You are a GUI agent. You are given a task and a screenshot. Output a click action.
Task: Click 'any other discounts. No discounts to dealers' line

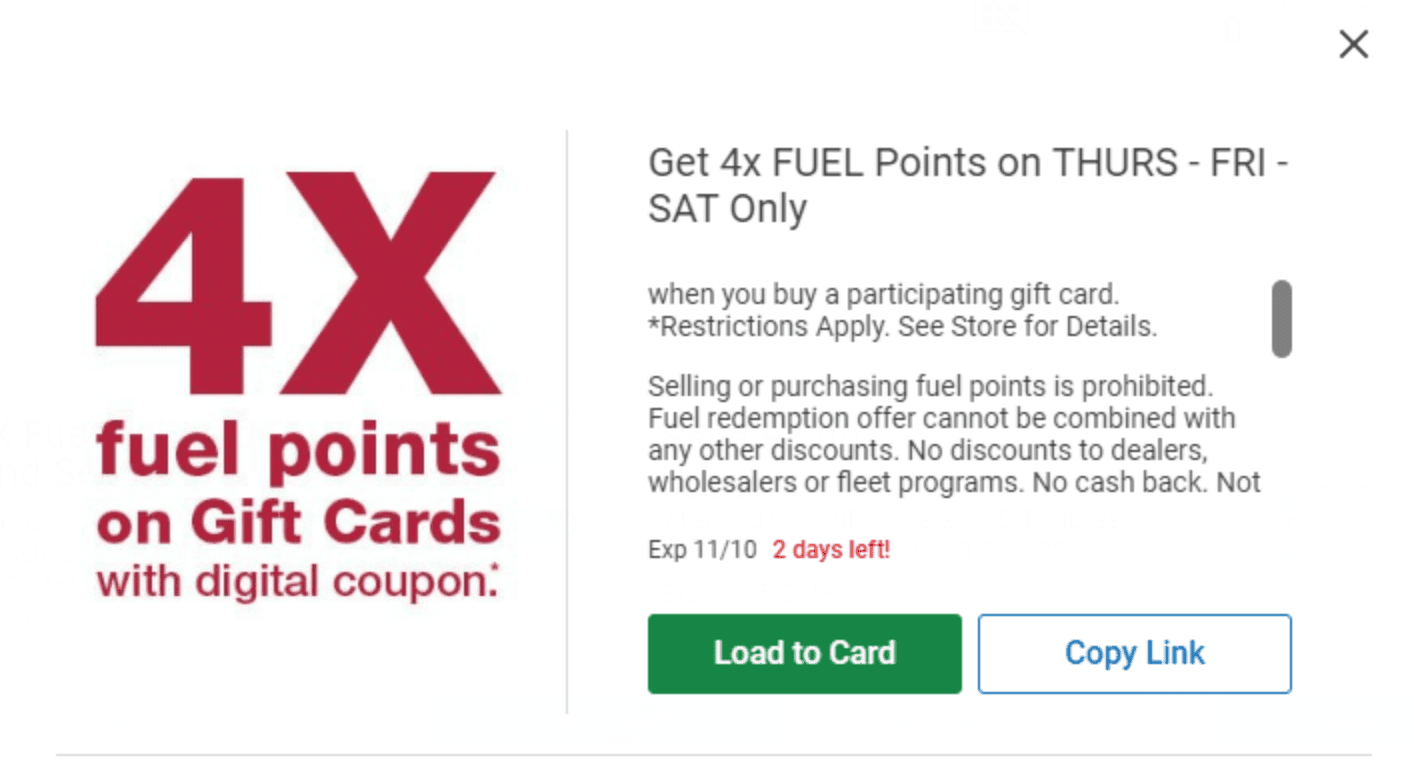(x=930, y=450)
